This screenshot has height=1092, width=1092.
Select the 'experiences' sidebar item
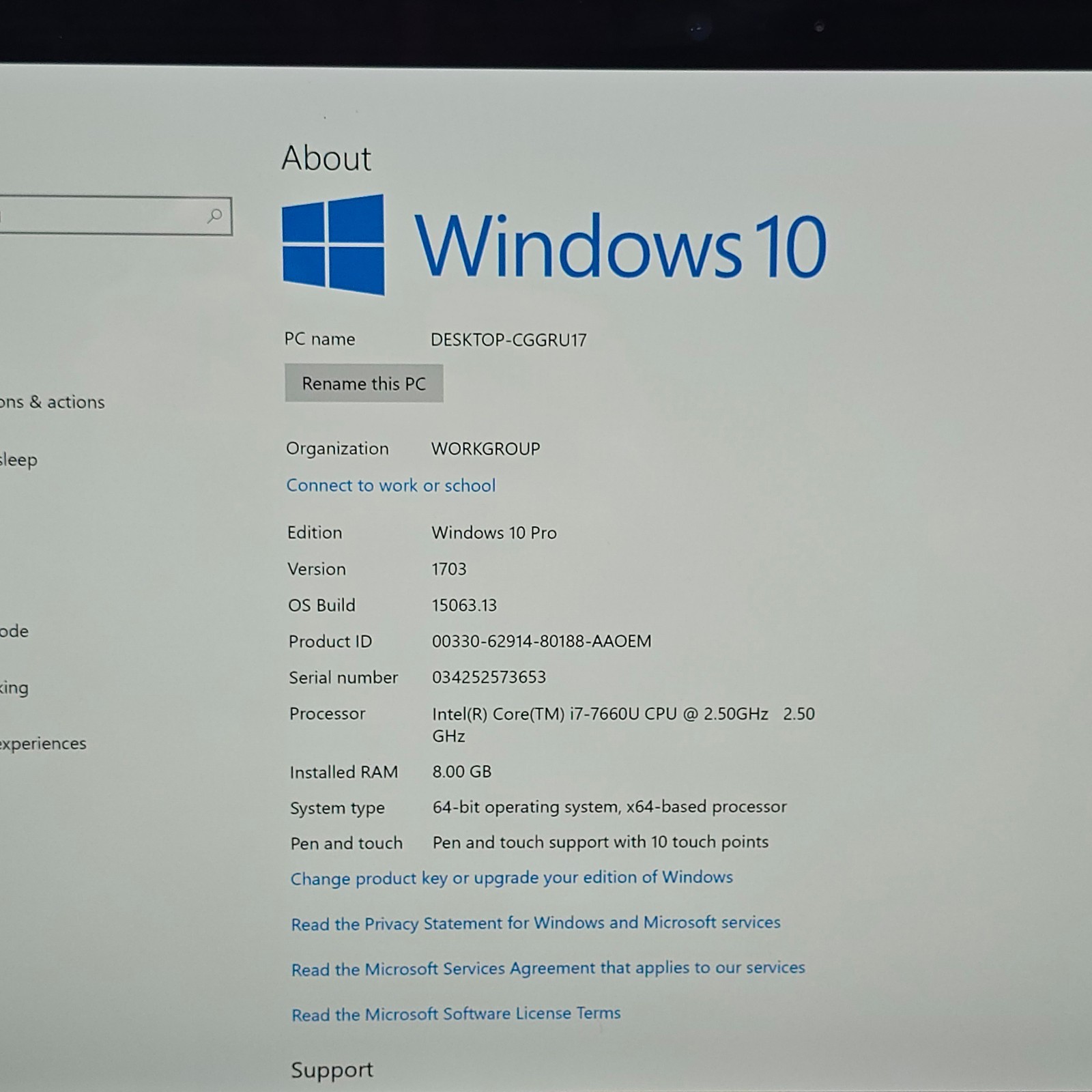pyautogui.click(x=43, y=744)
